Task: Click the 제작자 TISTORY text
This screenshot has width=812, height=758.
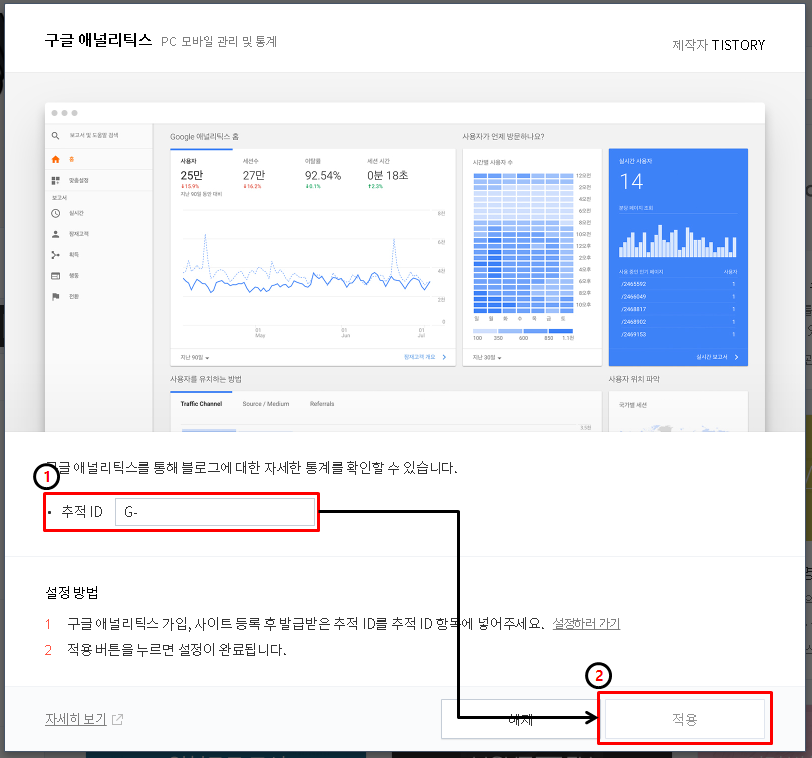Action: (718, 45)
